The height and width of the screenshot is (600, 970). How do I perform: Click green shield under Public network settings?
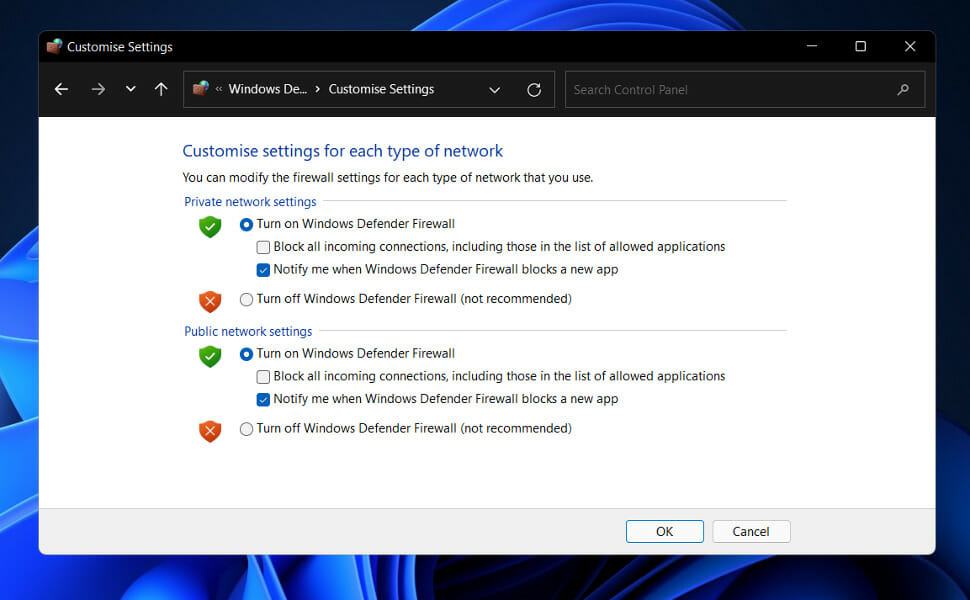pos(210,356)
